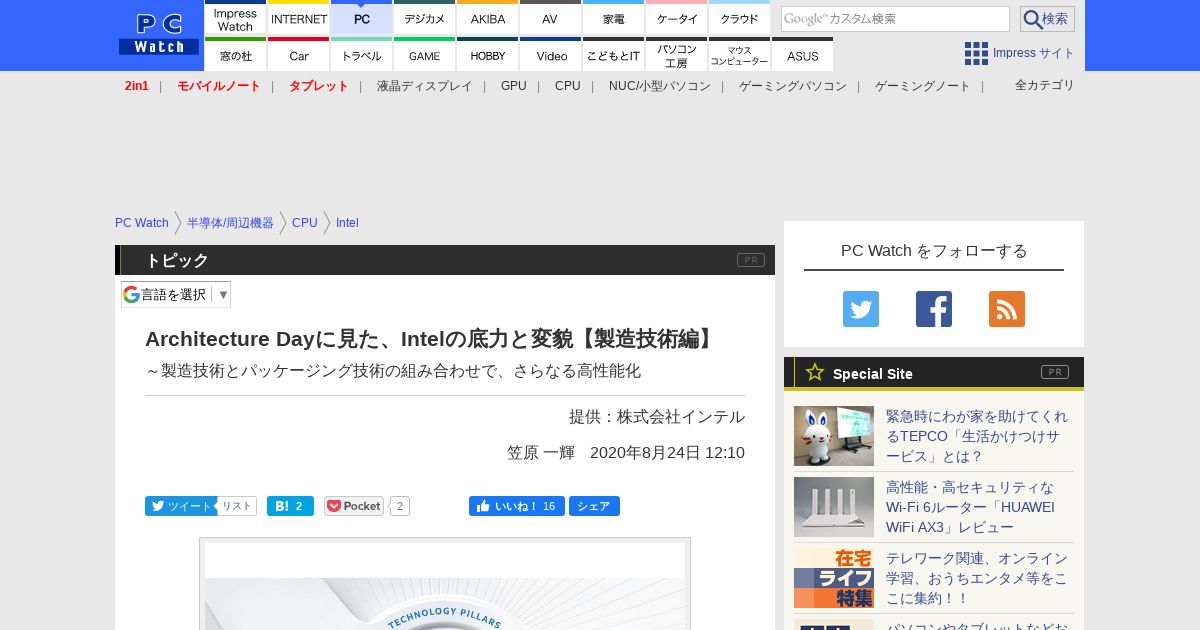Open the 言語を選択 language dropdown
This screenshot has width=1200, height=630.
pos(176,294)
